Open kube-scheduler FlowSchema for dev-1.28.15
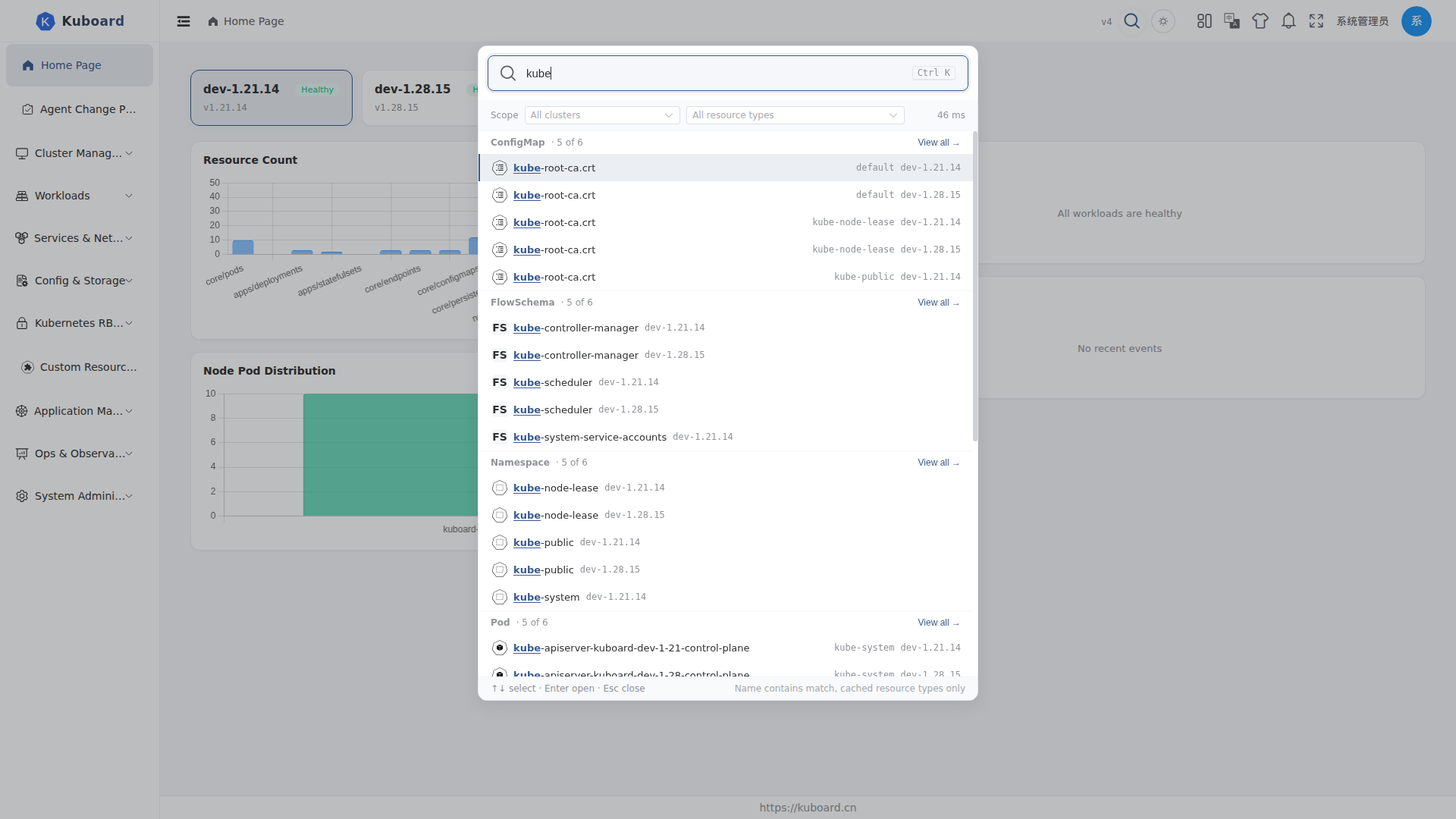Image resolution: width=1456 pixels, height=819 pixels. (726, 410)
